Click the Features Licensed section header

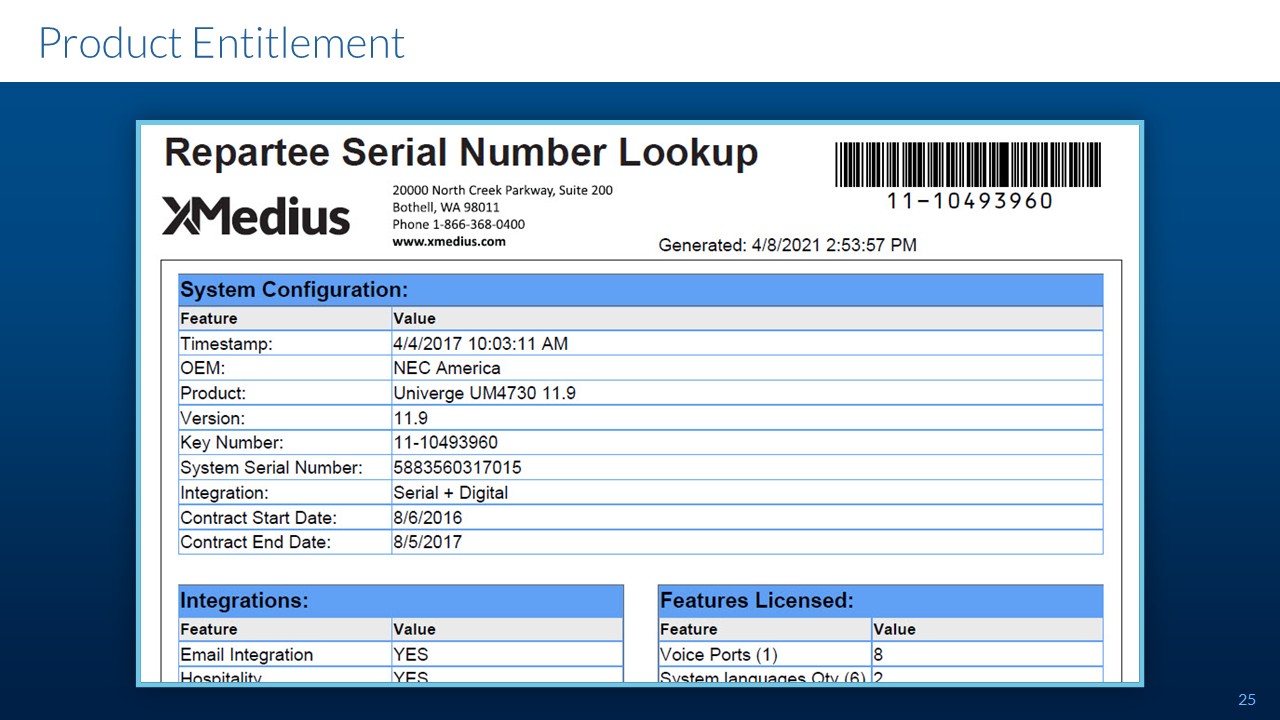(x=756, y=601)
